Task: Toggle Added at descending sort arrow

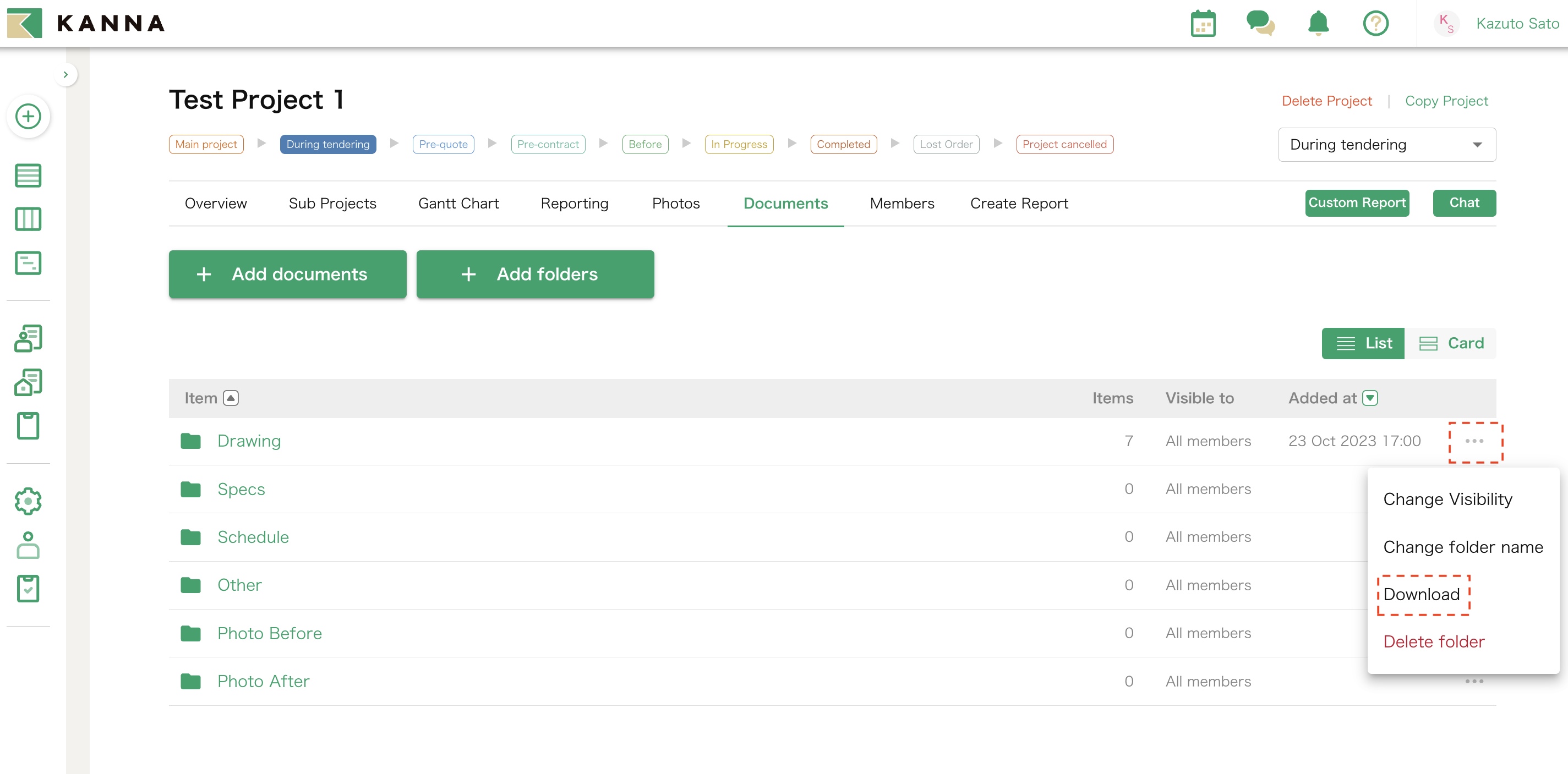Action: coord(1369,398)
